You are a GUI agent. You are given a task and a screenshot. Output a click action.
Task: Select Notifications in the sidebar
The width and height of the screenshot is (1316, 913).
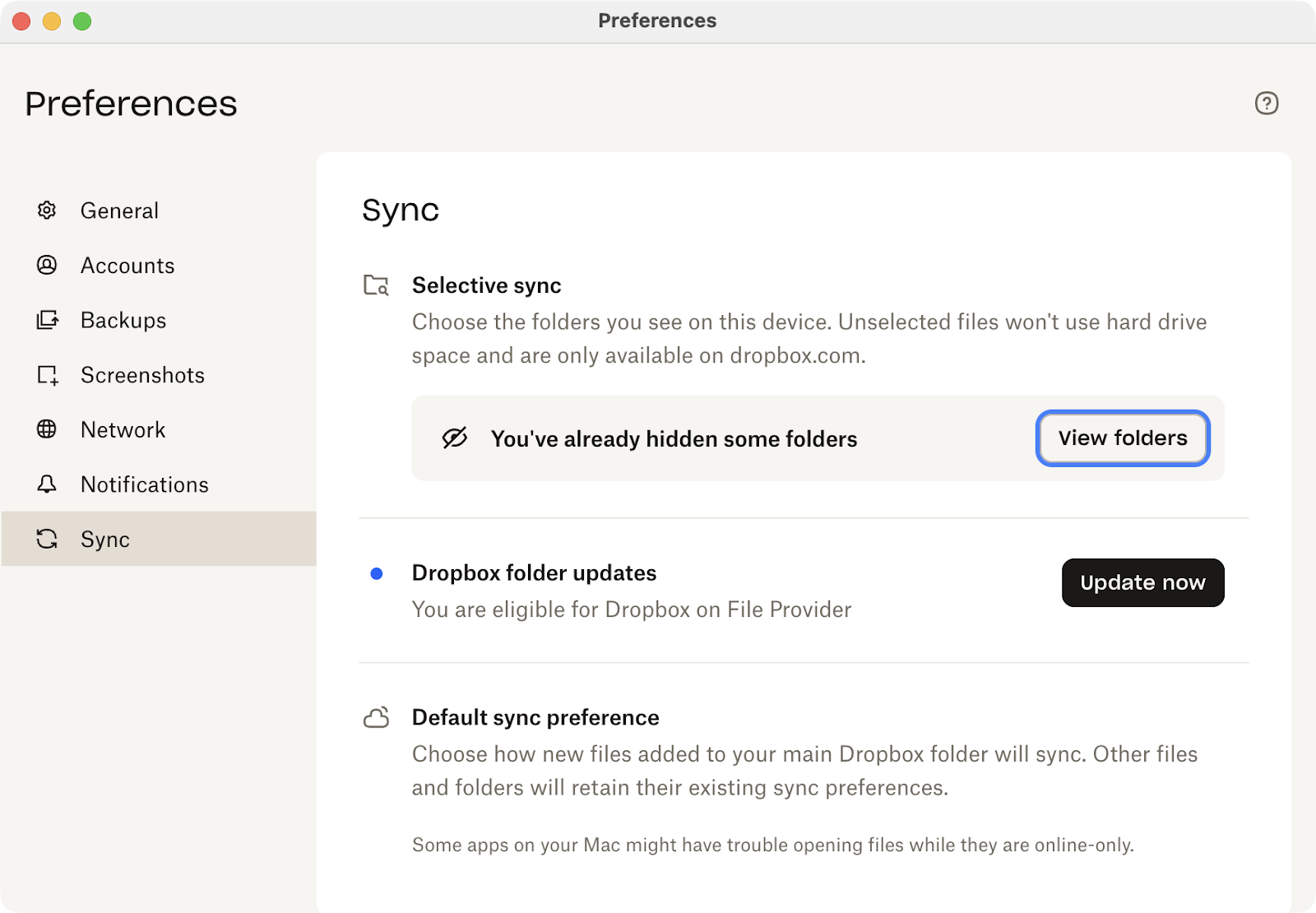pyautogui.click(x=143, y=484)
